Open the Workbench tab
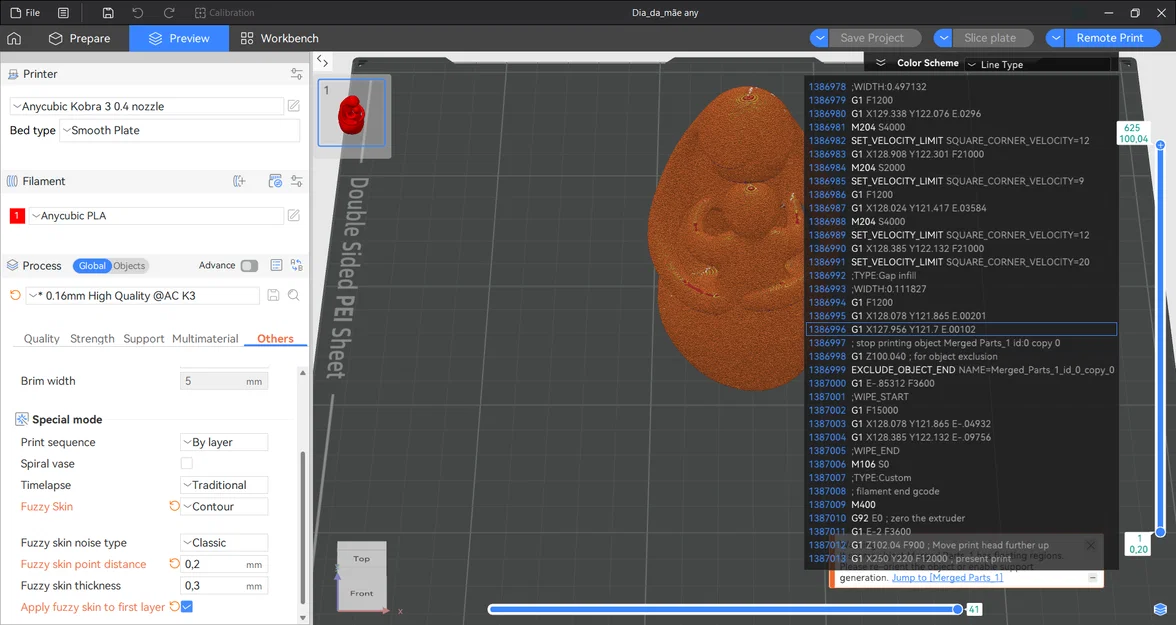1176x625 pixels. (x=279, y=38)
